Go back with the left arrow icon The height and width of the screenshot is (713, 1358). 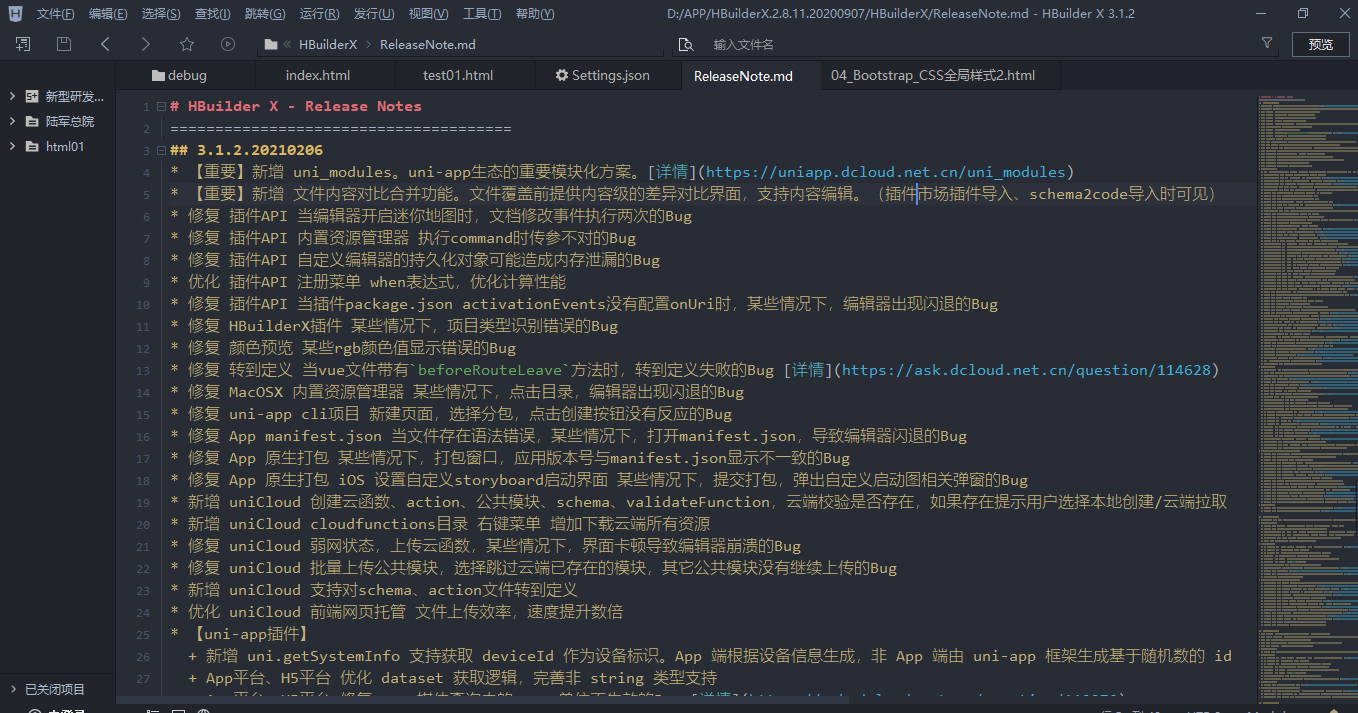coord(105,44)
